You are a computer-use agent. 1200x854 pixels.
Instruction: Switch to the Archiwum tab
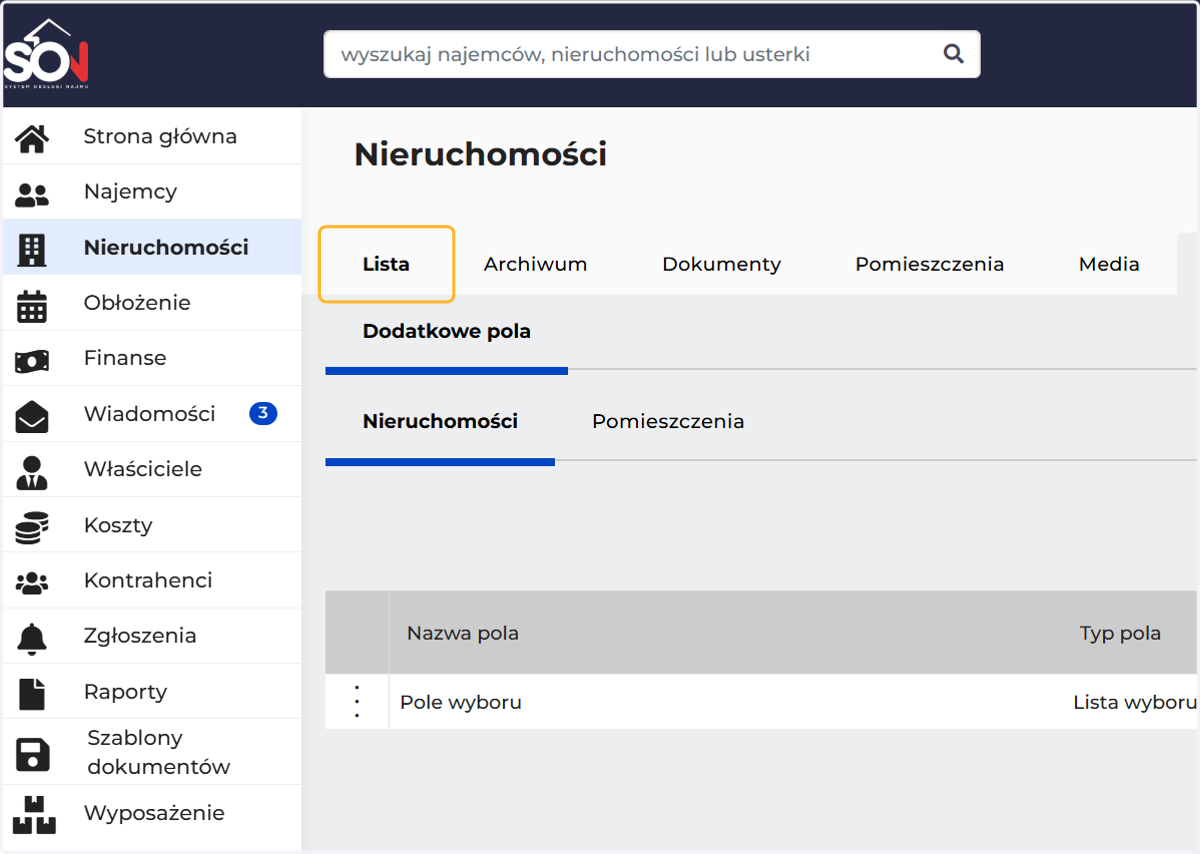[x=535, y=264]
